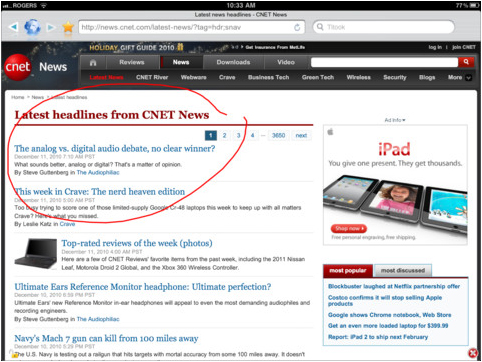Click the iPad advertisement image

[x=395, y=185]
